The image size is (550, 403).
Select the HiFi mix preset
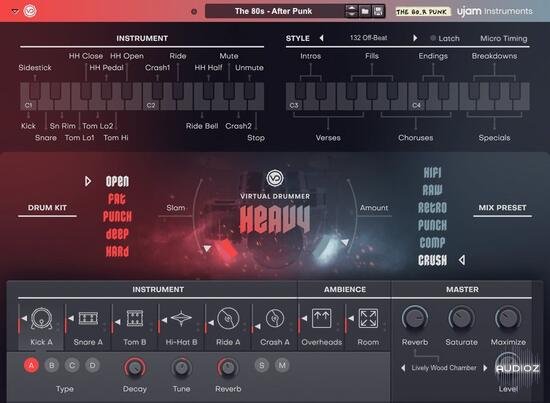click(432, 172)
